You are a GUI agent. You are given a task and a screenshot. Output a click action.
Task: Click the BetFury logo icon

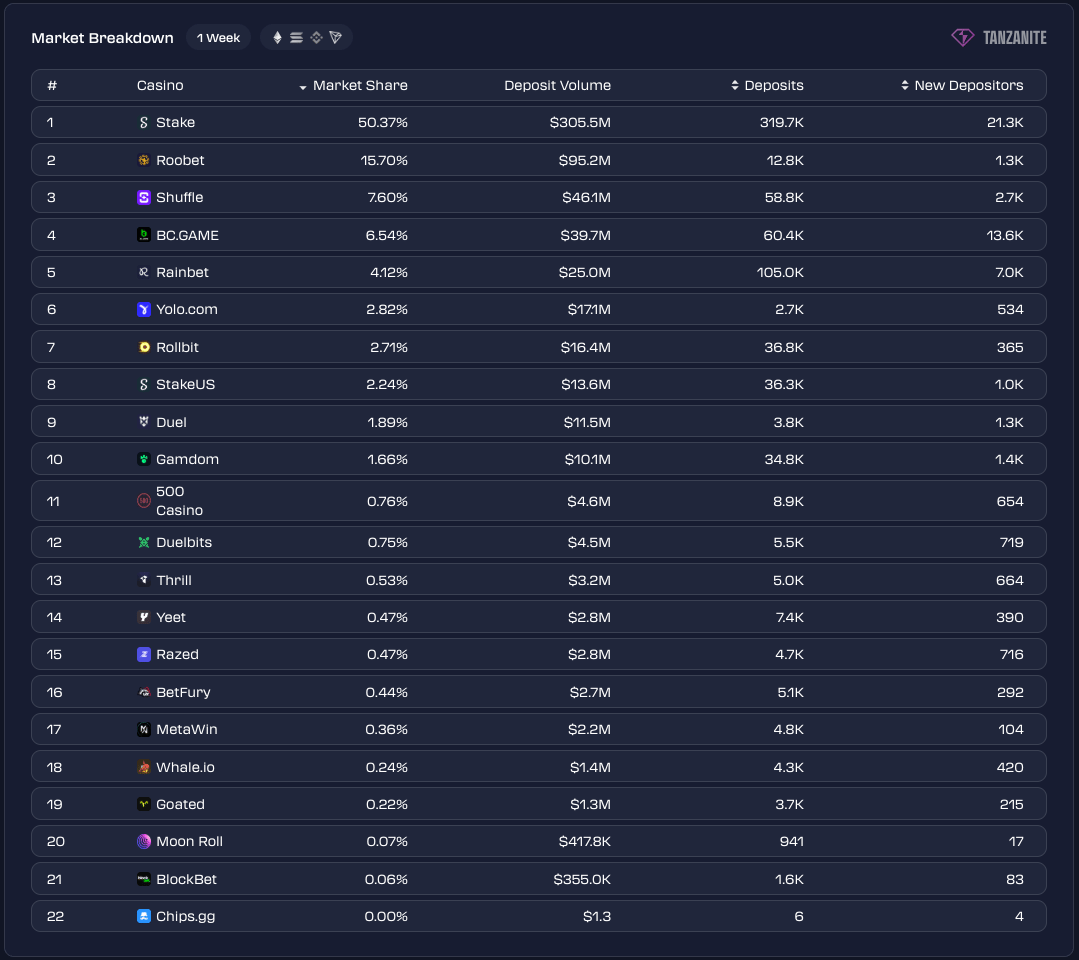[x=144, y=692]
